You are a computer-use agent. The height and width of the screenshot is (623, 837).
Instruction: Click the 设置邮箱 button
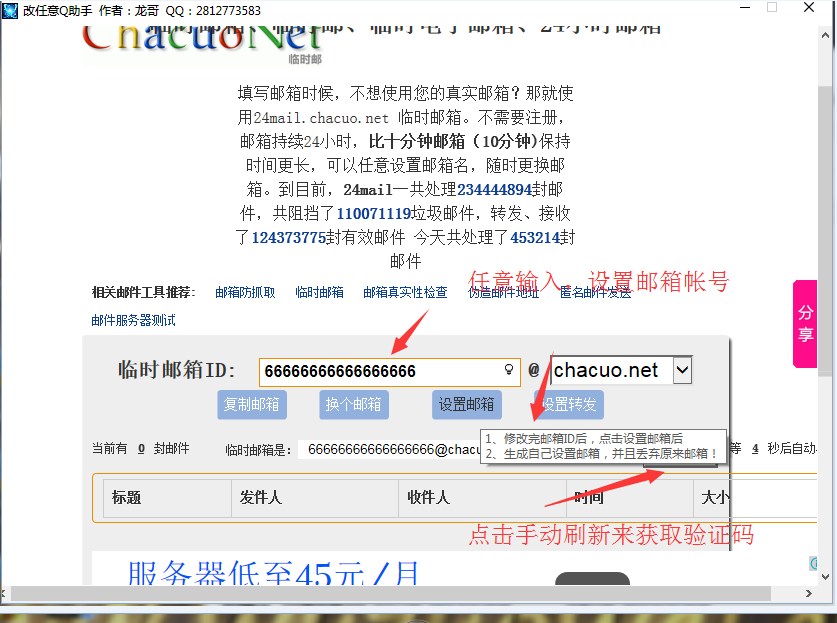(x=467, y=405)
